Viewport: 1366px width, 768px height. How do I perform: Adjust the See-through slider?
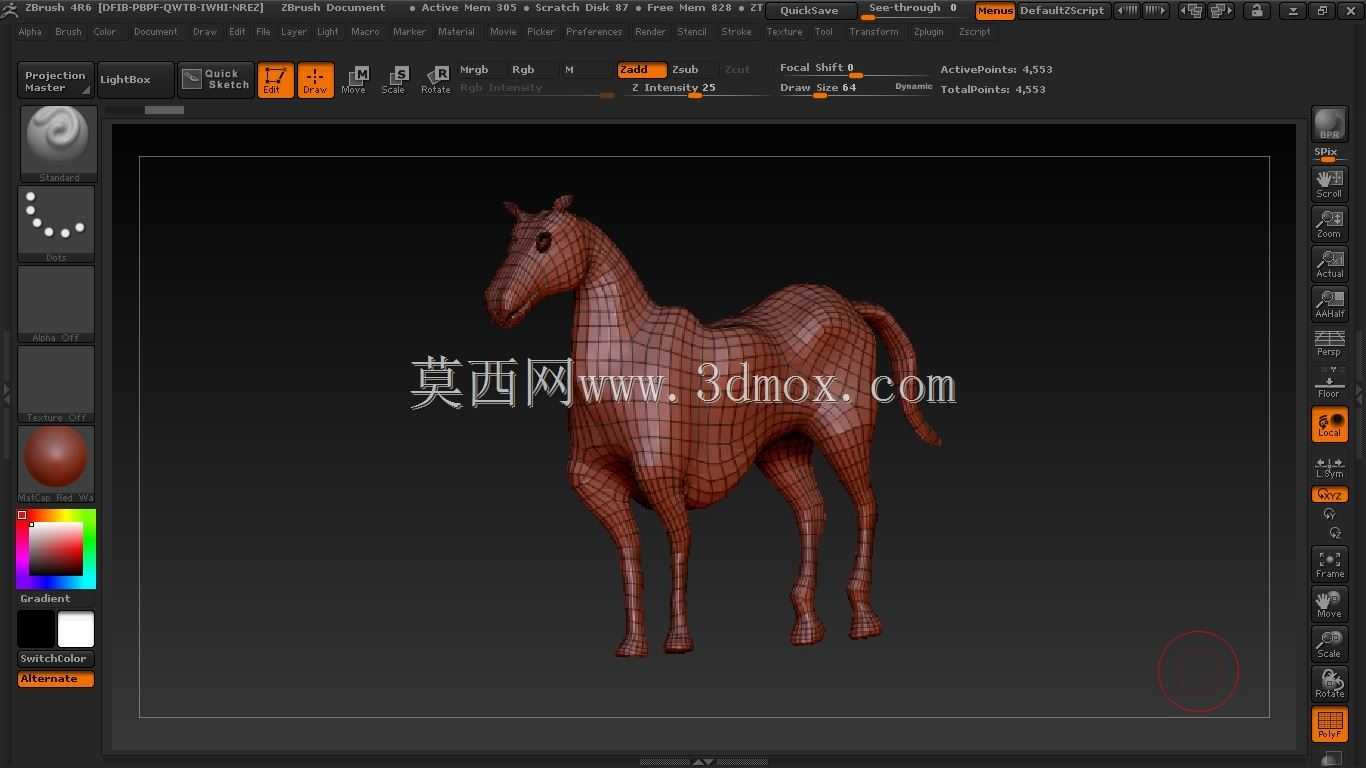(915, 10)
